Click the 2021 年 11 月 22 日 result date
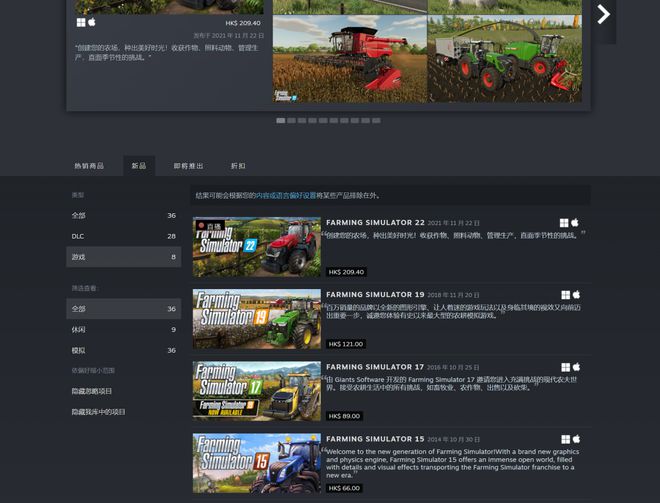660x503 pixels. (x=454, y=223)
